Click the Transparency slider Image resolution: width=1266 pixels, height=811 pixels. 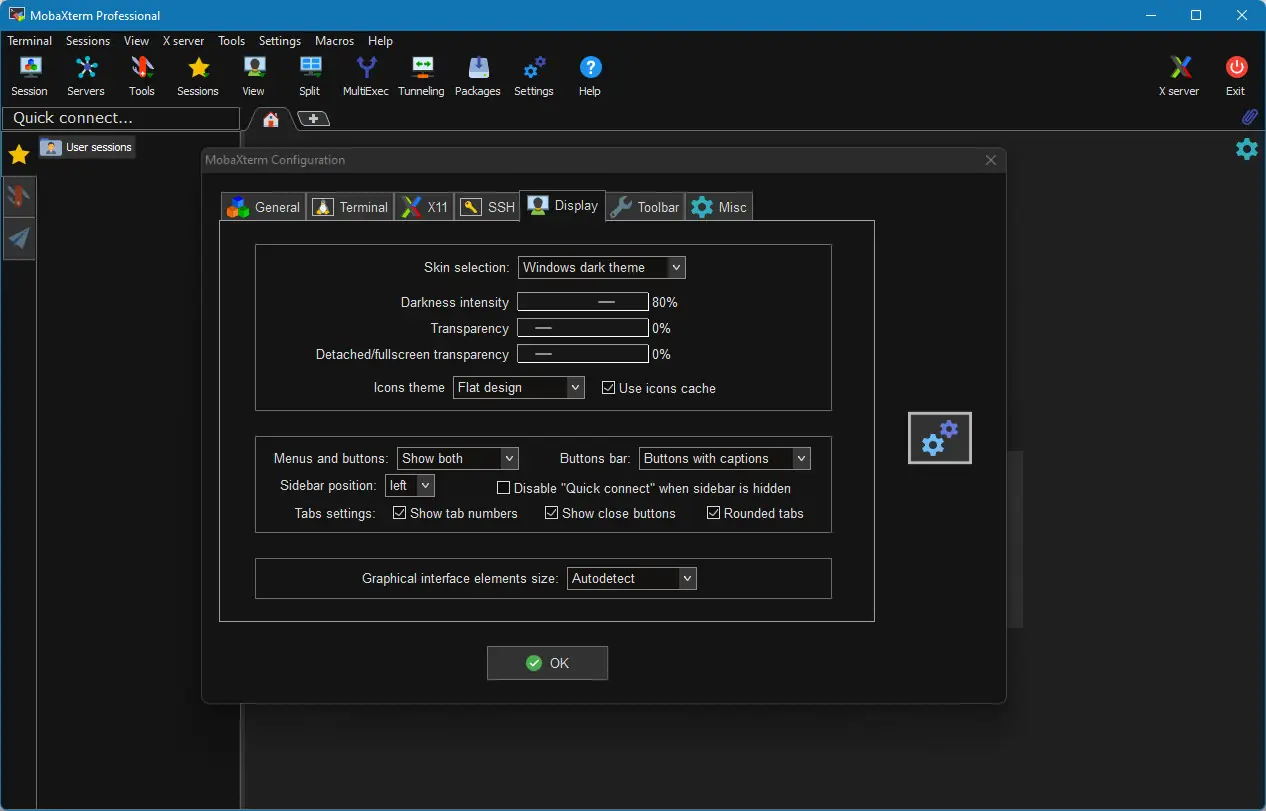(583, 328)
